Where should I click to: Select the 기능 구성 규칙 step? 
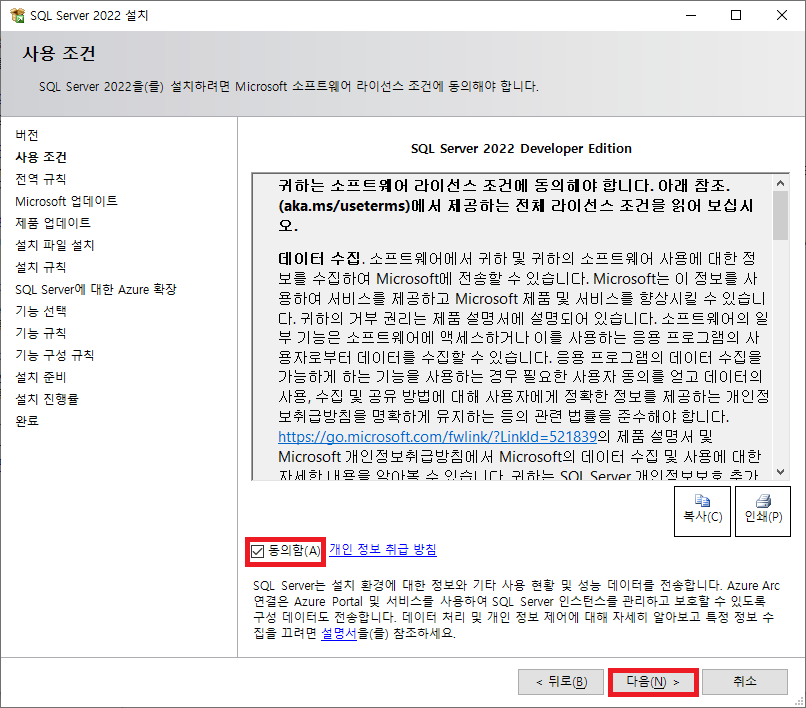click(54, 355)
